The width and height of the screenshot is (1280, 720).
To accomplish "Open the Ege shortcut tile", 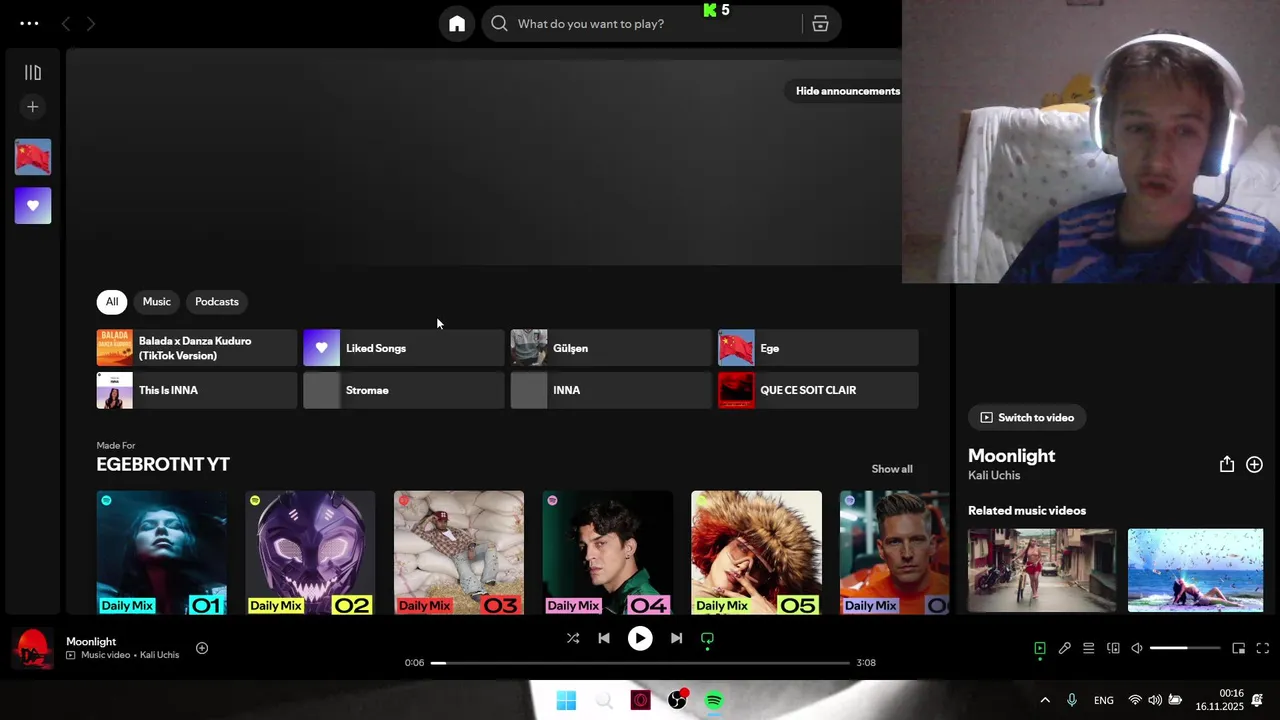I will point(818,348).
